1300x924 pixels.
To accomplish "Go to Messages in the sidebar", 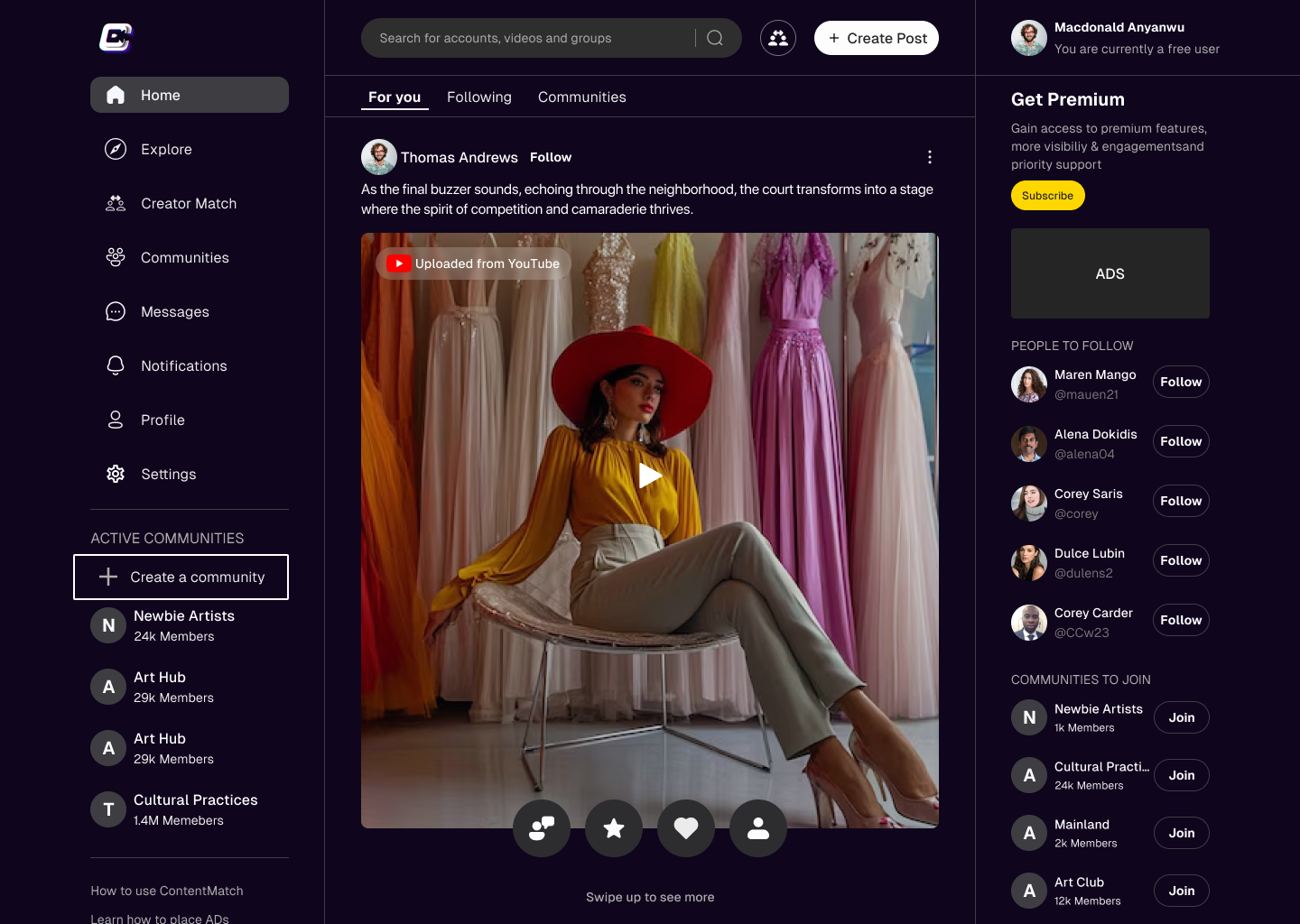I will pos(174,311).
